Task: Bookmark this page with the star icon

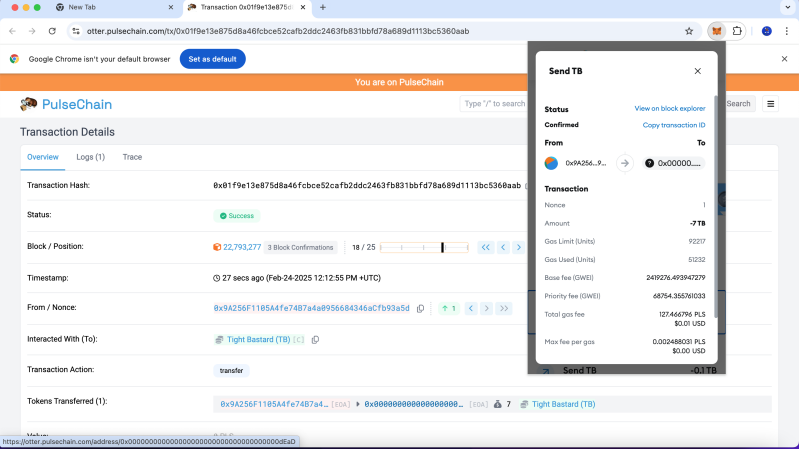Action: coord(689,31)
